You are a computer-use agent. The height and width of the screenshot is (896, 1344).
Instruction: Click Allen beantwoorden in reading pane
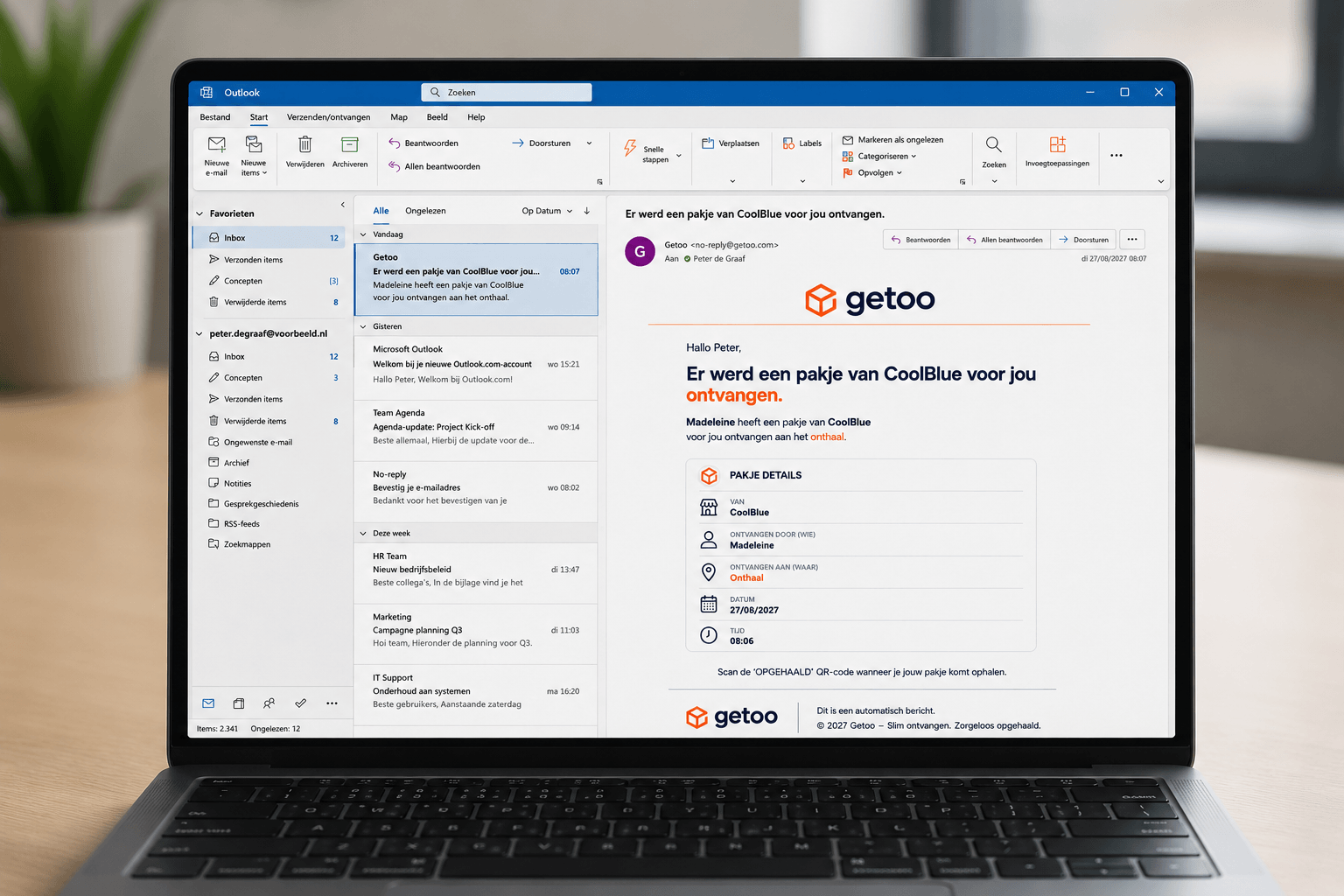click(x=1004, y=240)
